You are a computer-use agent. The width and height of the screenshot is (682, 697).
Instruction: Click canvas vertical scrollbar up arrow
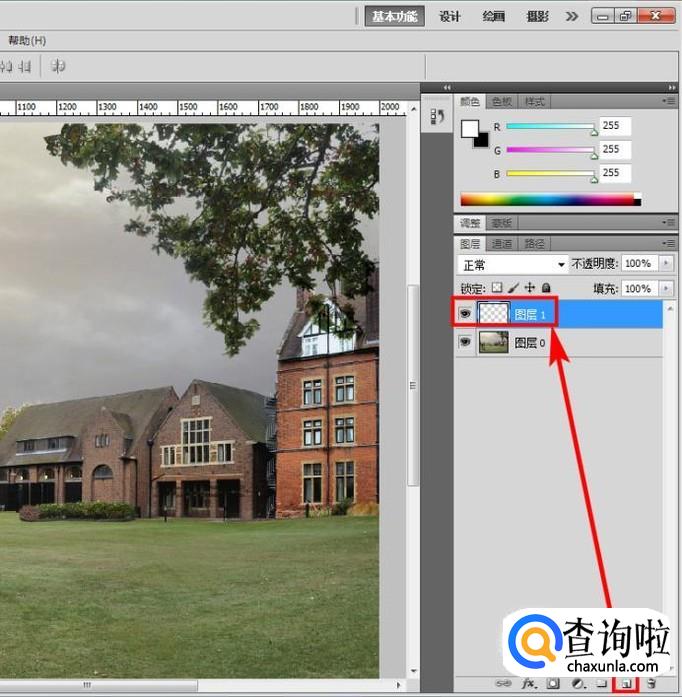[x=413, y=108]
